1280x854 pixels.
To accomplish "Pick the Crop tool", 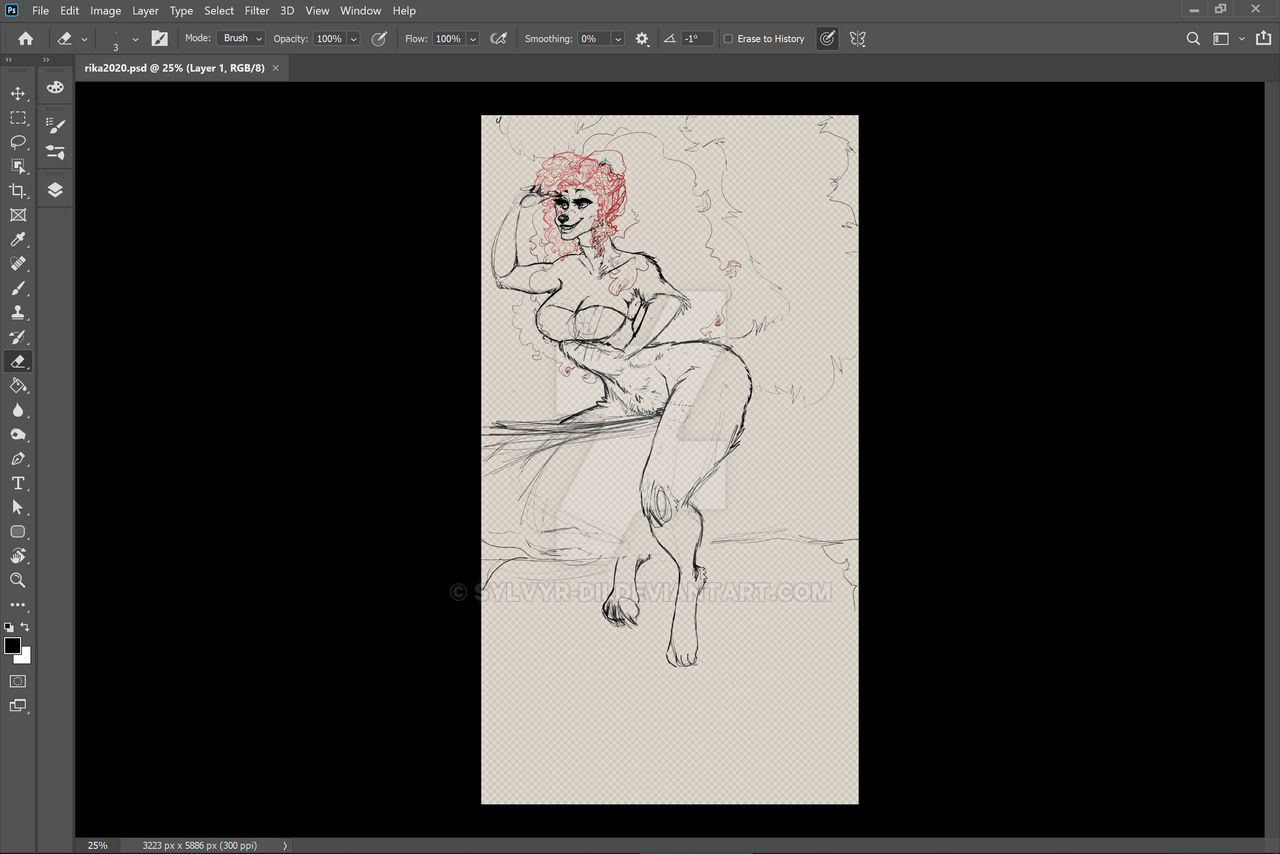I will tap(18, 191).
